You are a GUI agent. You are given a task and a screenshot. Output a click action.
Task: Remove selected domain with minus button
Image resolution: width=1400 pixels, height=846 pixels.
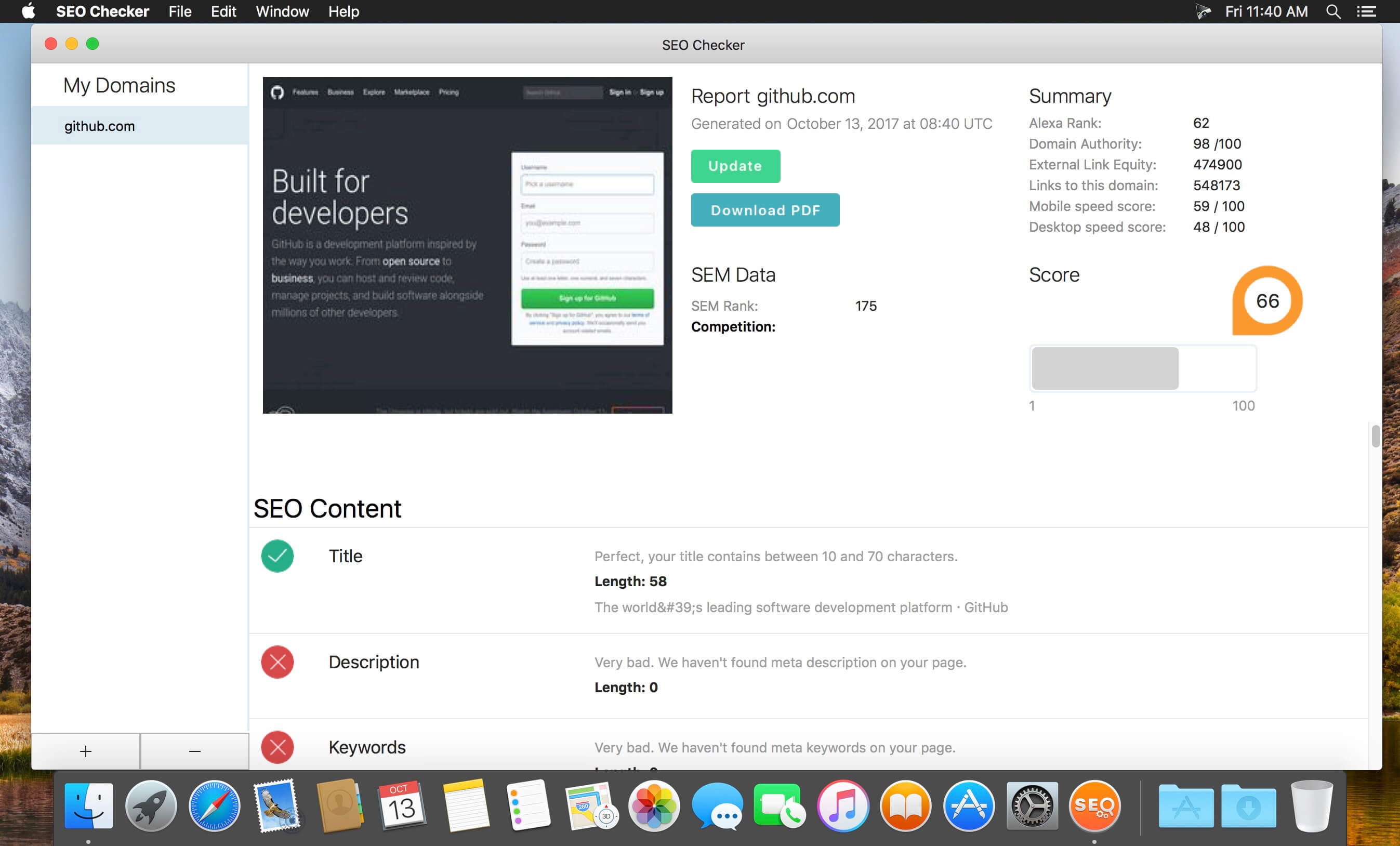coord(195,751)
